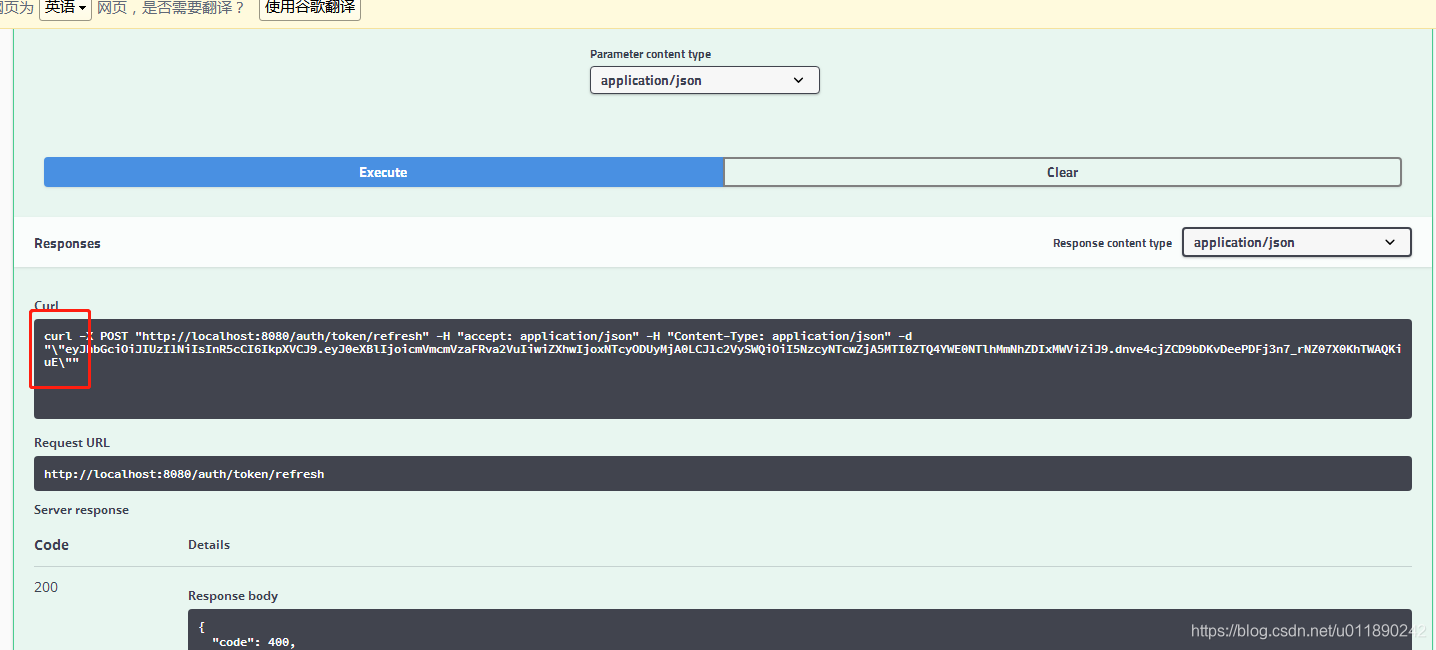The width and height of the screenshot is (1436, 650).
Task: Click the Server response label
Action: click(x=81, y=510)
